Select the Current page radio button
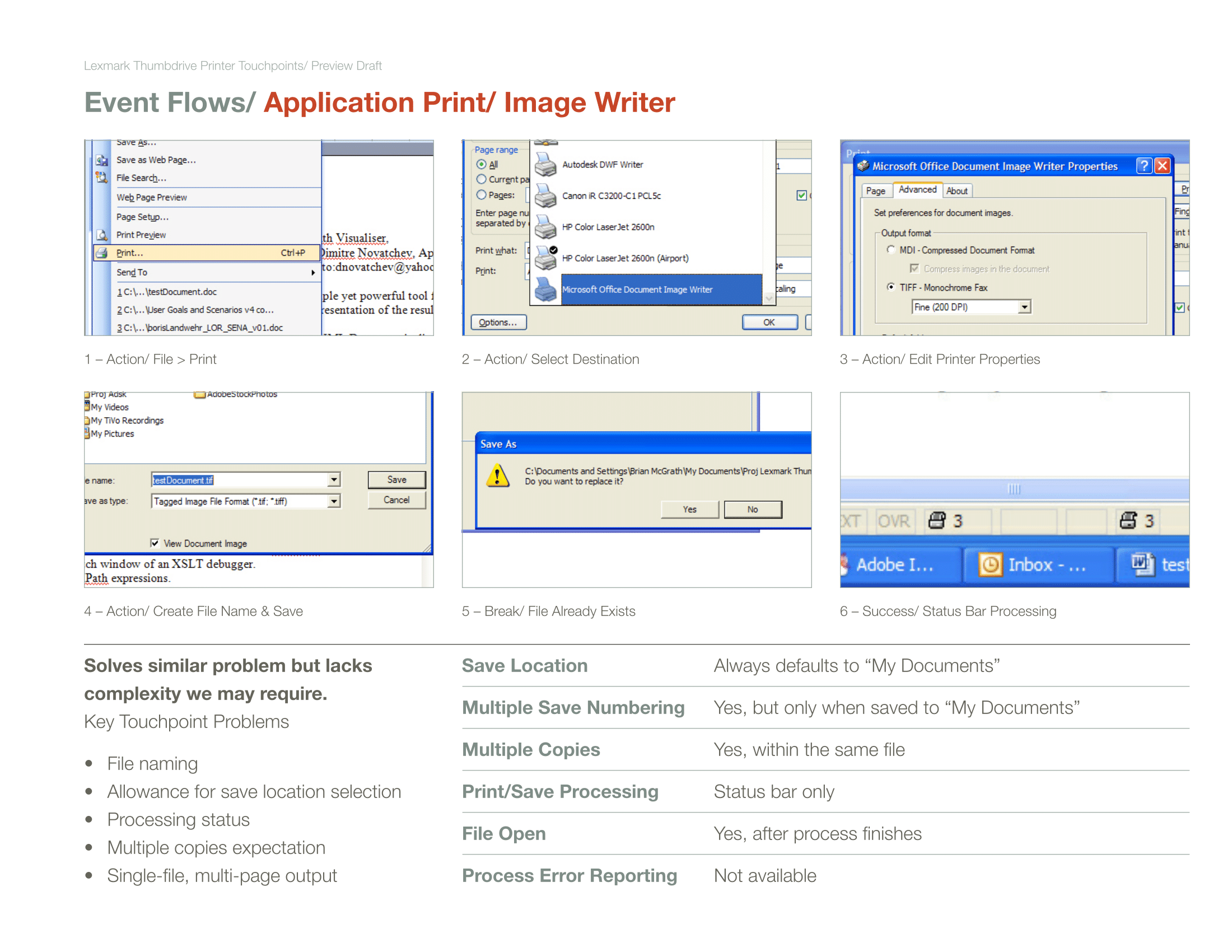The height and width of the screenshot is (952, 1232). [481, 179]
